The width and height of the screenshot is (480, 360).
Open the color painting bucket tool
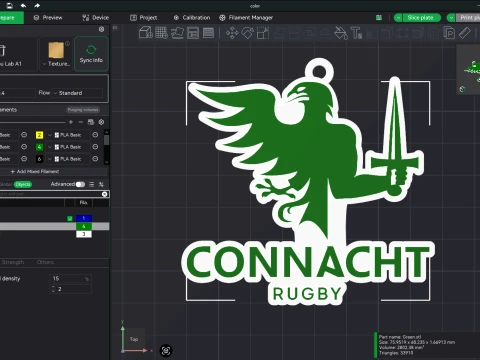click(x=341, y=33)
